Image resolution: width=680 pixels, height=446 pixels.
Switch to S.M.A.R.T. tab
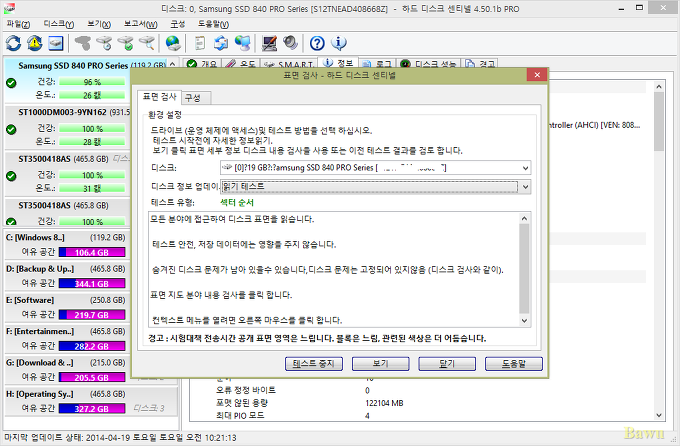click(289, 64)
